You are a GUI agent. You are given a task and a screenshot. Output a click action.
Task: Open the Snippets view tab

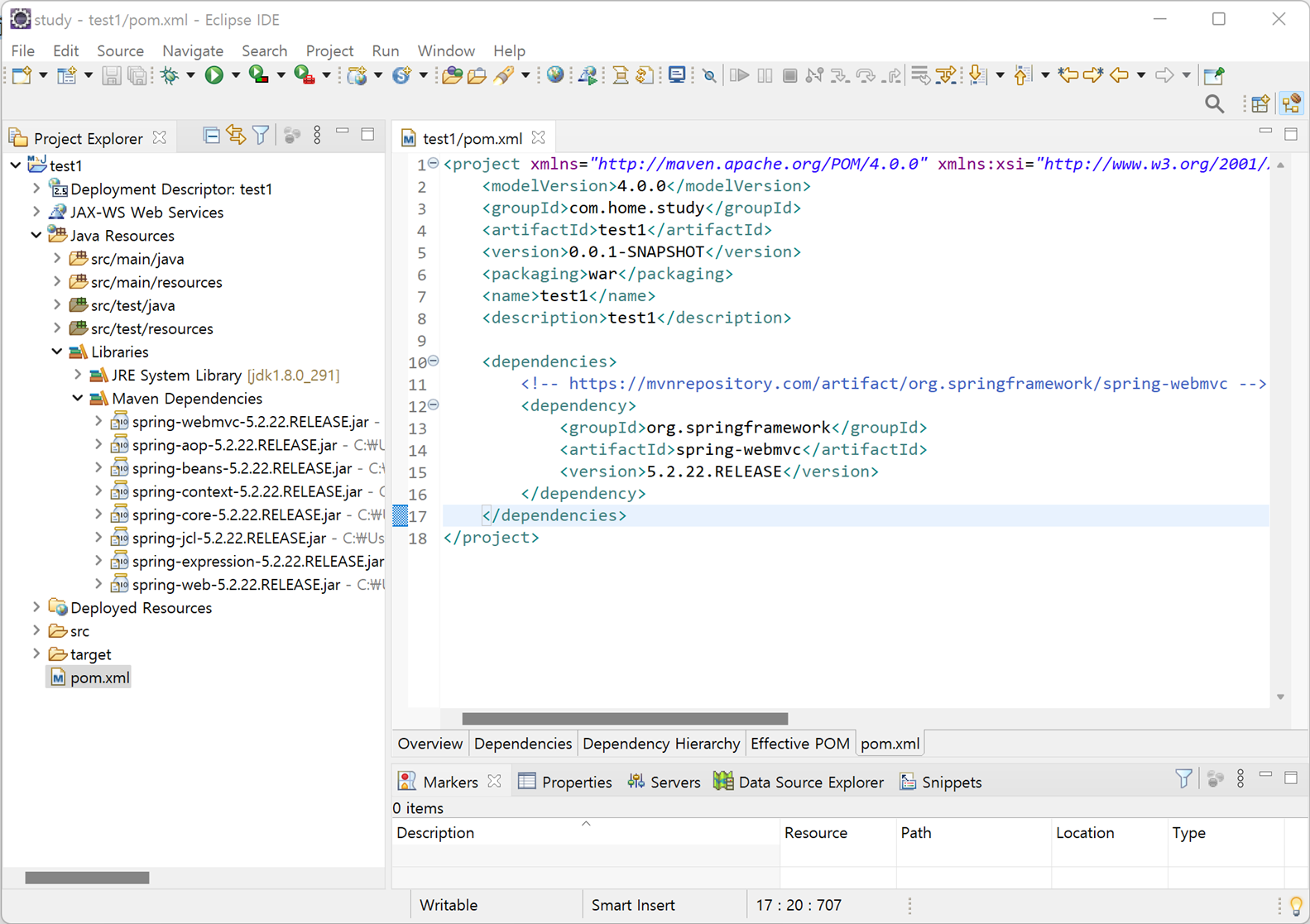tap(941, 782)
